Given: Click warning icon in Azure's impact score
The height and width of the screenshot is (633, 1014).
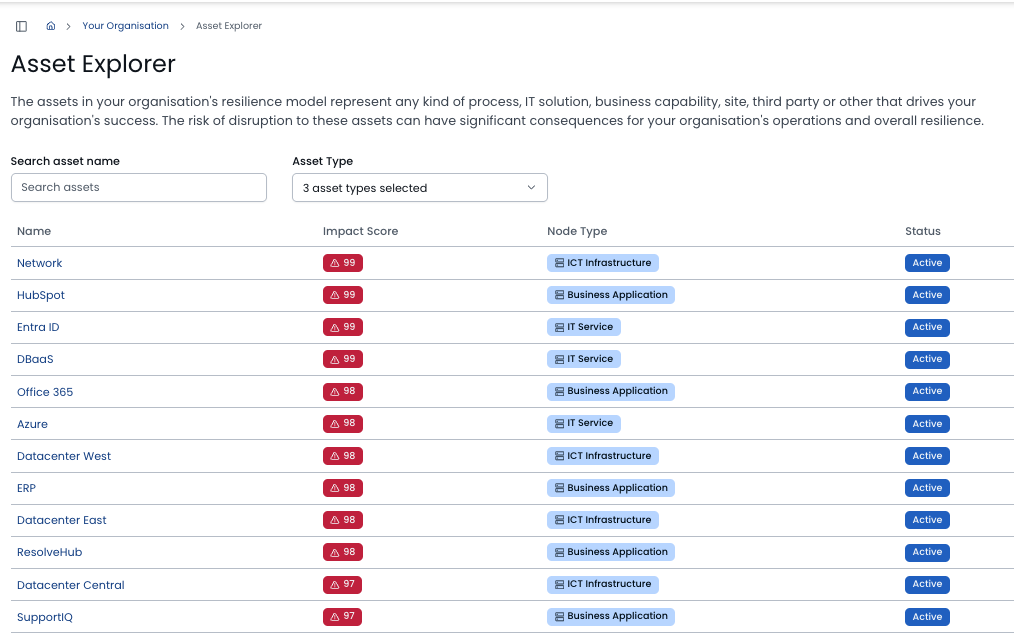Looking at the screenshot, I should coord(335,424).
